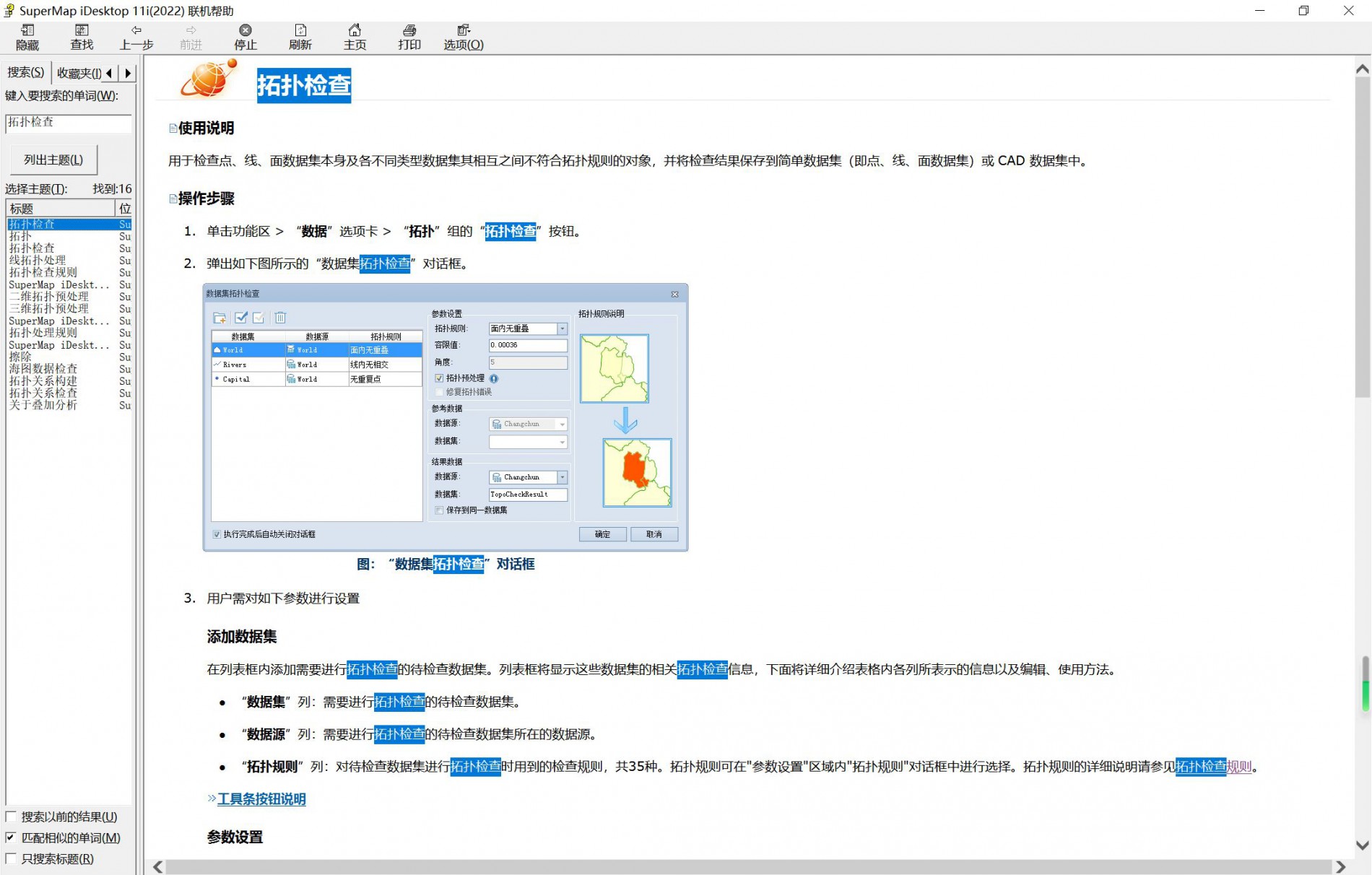This screenshot has width=1372, height=875.
Task: Click the search keyword input field
Action: pos(69,123)
